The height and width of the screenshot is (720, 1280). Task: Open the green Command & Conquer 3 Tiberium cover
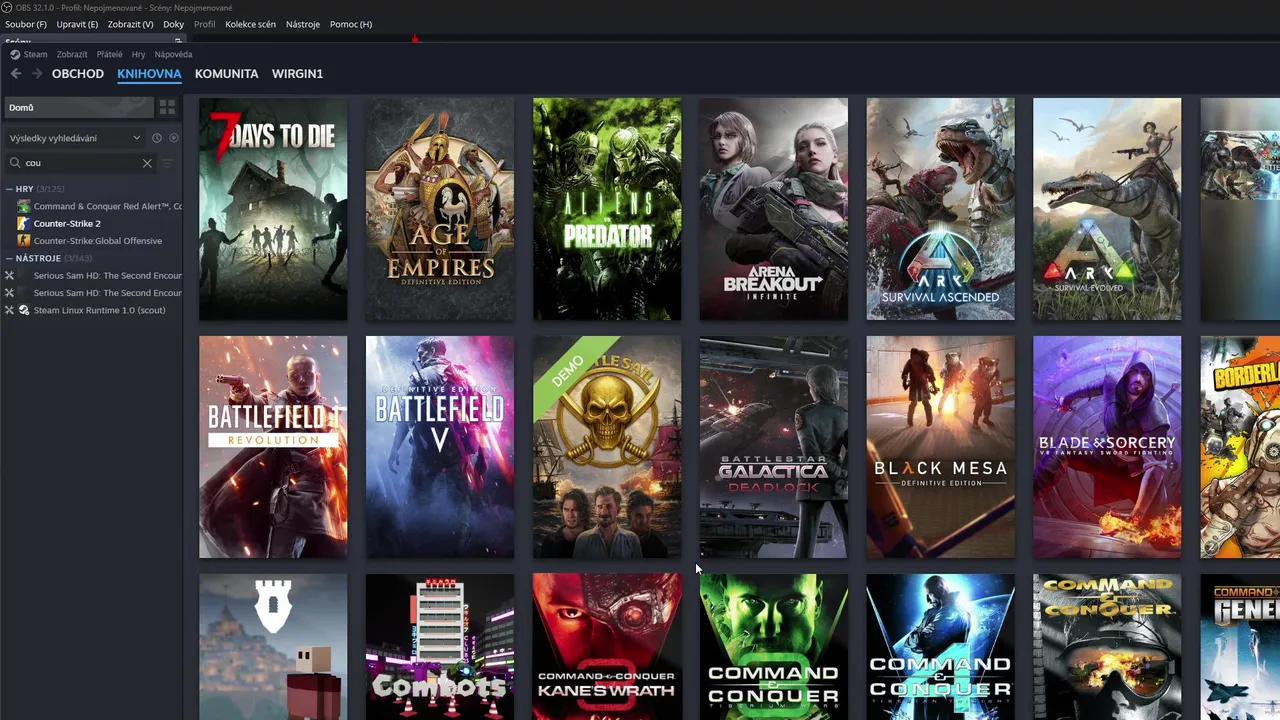[x=773, y=647]
